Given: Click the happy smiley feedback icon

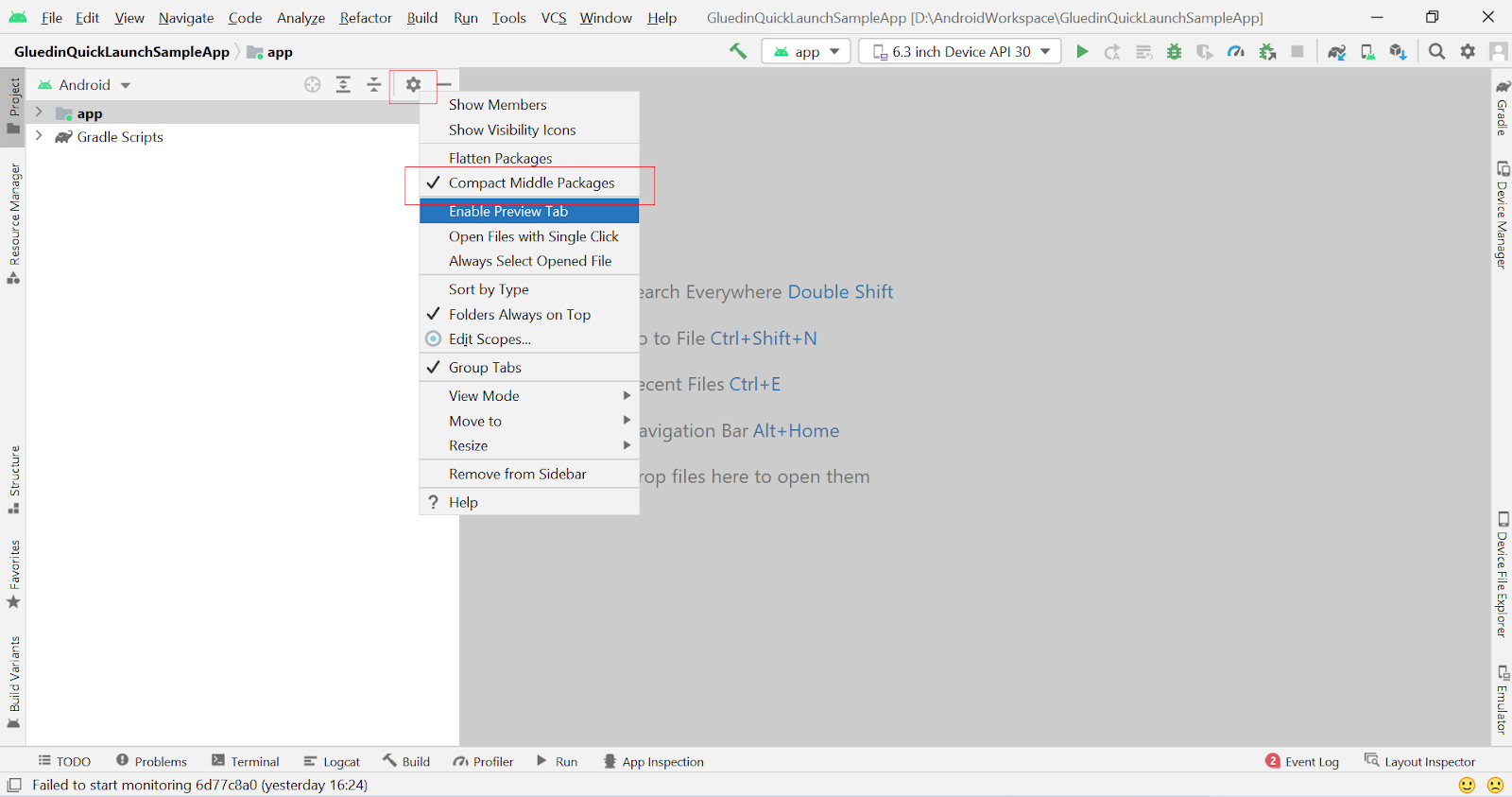Looking at the screenshot, I should tap(1467, 785).
